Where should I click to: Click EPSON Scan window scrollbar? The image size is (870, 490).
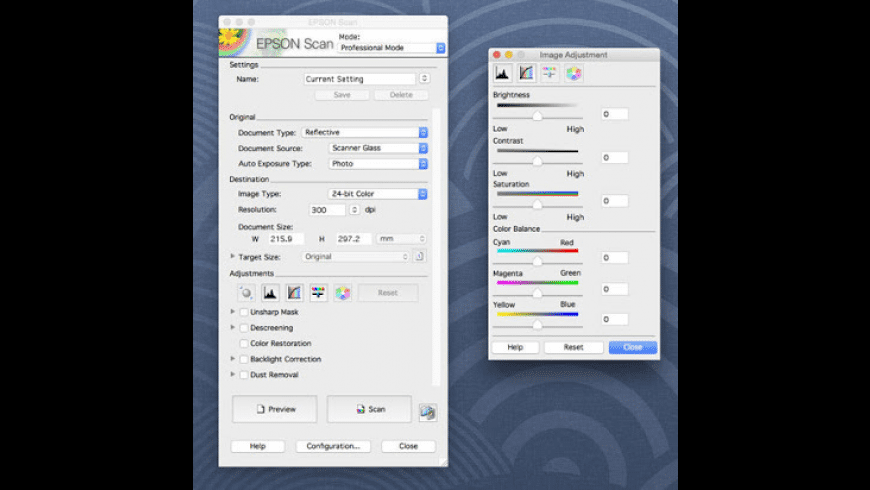click(436, 247)
